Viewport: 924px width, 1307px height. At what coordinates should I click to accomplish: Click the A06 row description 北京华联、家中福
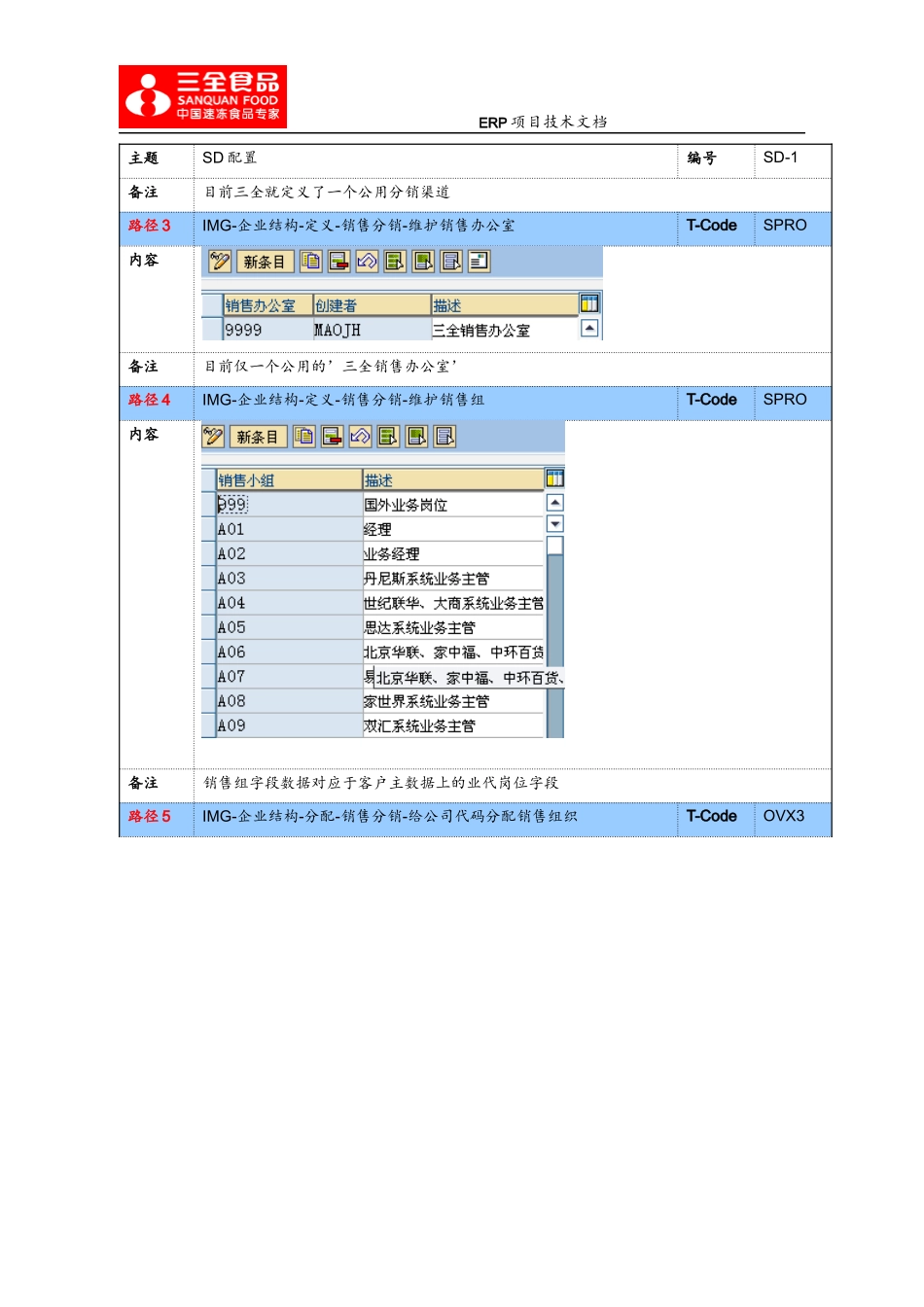[x=453, y=652]
